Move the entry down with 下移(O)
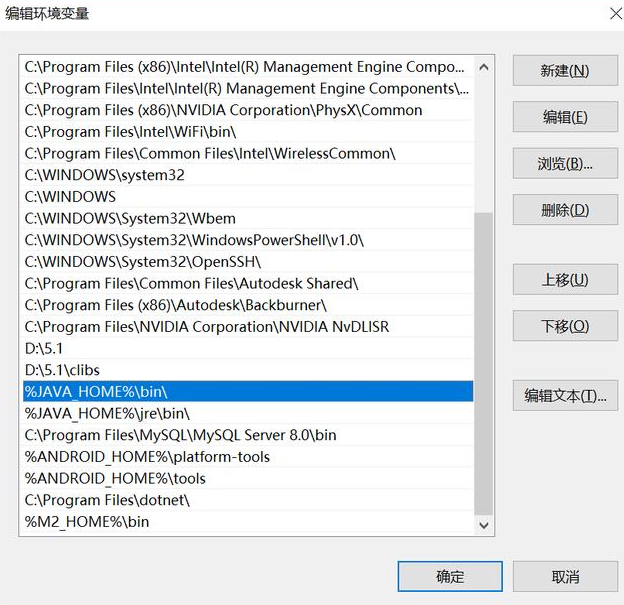The height and width of the screenshot is (605, 624). tap(565, 326)
